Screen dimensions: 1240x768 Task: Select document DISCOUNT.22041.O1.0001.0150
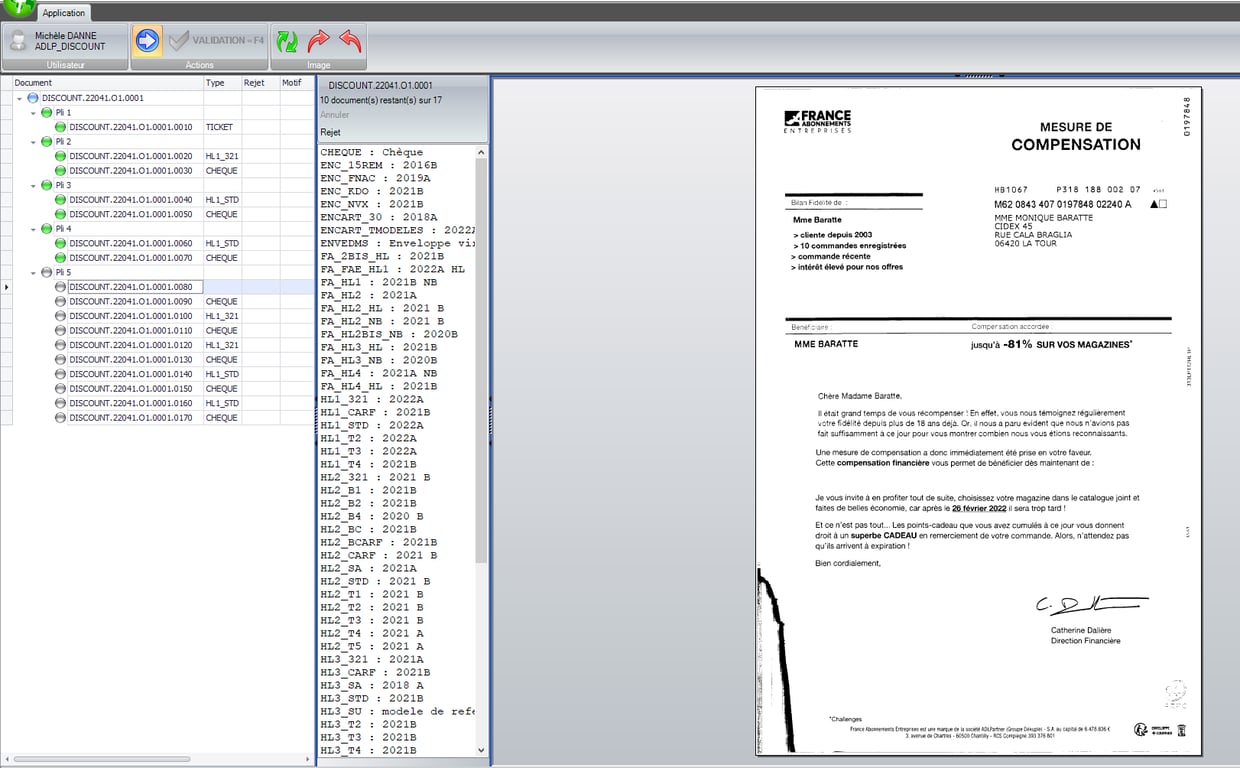(131, 388)
